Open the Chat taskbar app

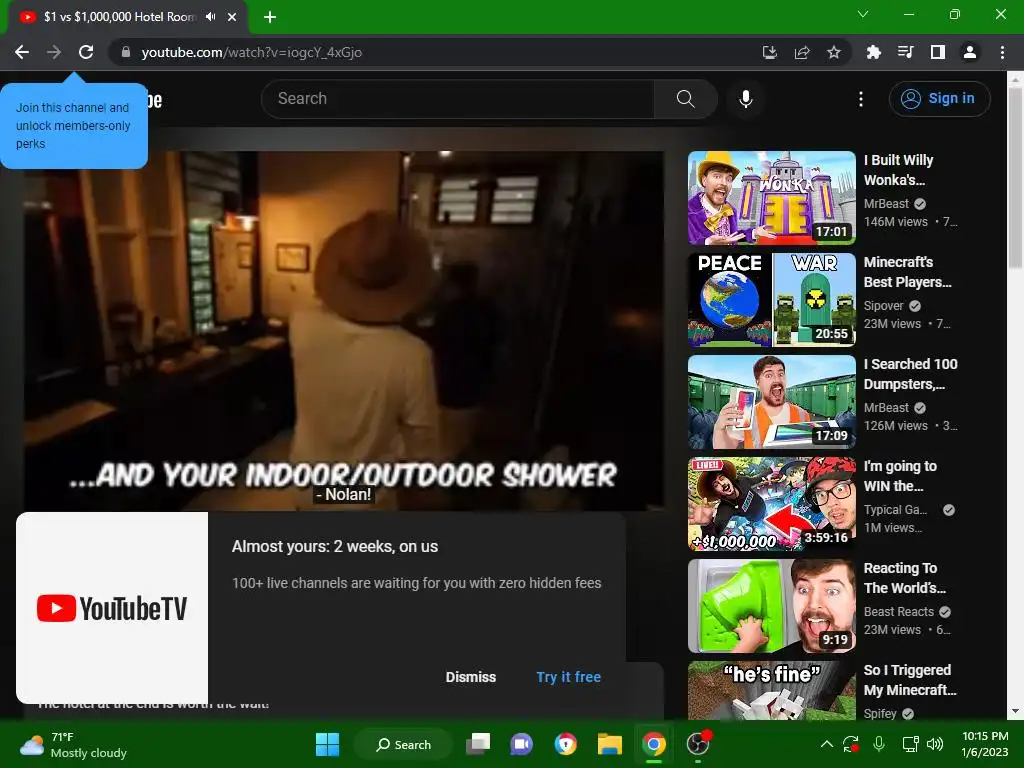tap(522, 744)
